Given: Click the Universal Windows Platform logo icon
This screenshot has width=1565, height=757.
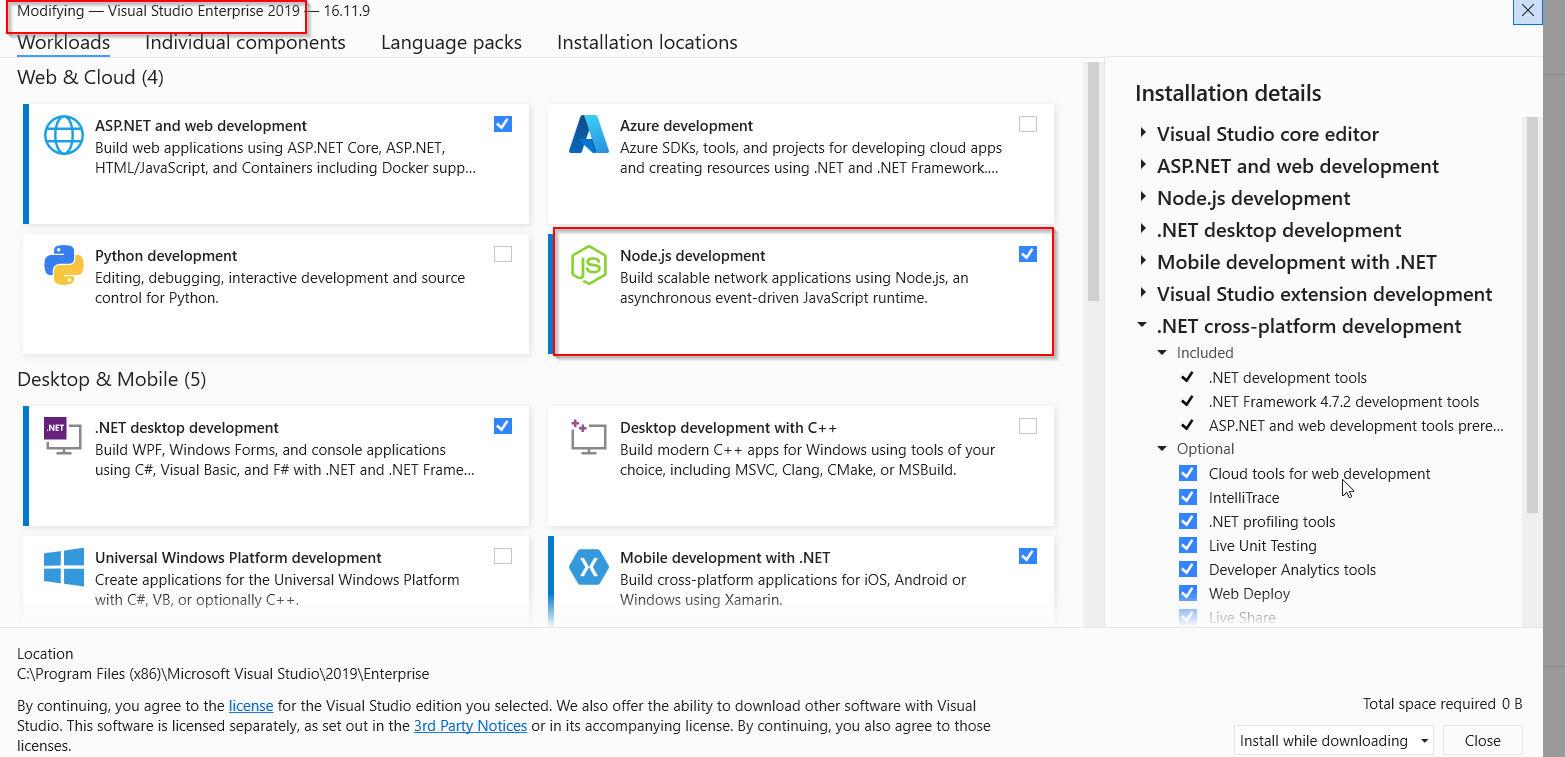Looking at the screenshot, I should [64, 567].
